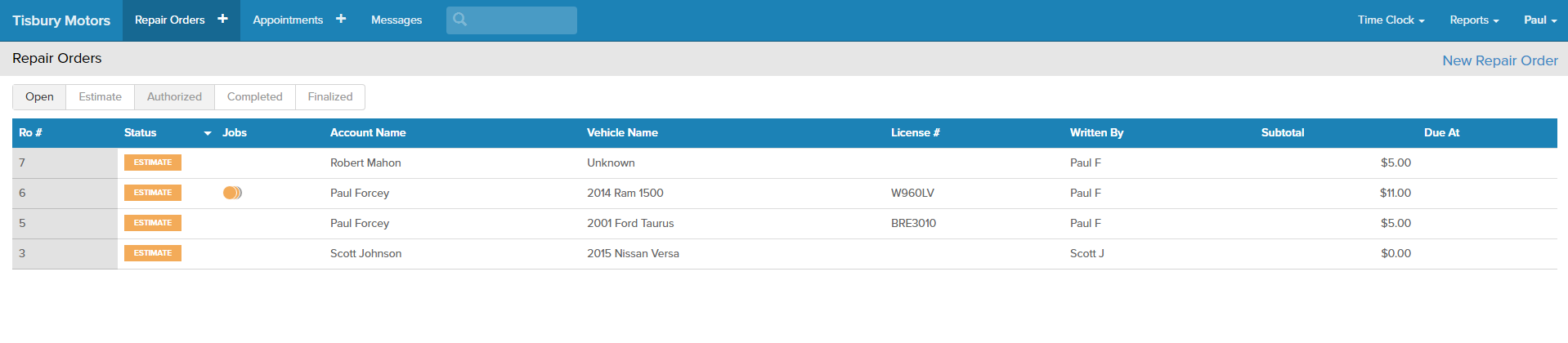1568x343 pixels.
Task: Open Messages in the top navigation
Action: [x=396, y=20]
